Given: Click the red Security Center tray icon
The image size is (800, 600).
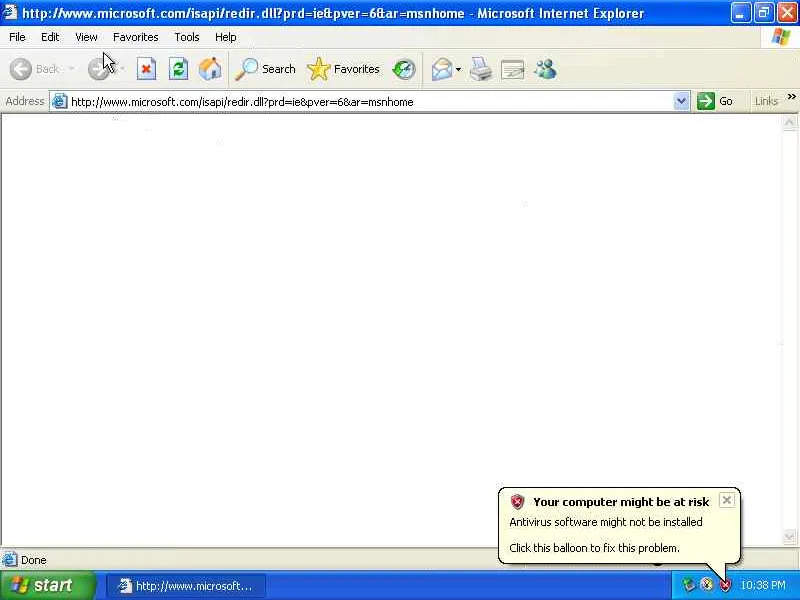Looking at the screenshot, I should pos(725,585).
